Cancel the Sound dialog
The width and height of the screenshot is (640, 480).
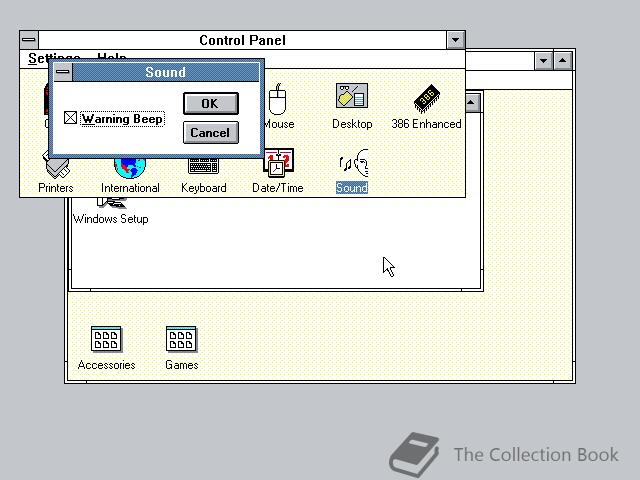coord(211,133)
